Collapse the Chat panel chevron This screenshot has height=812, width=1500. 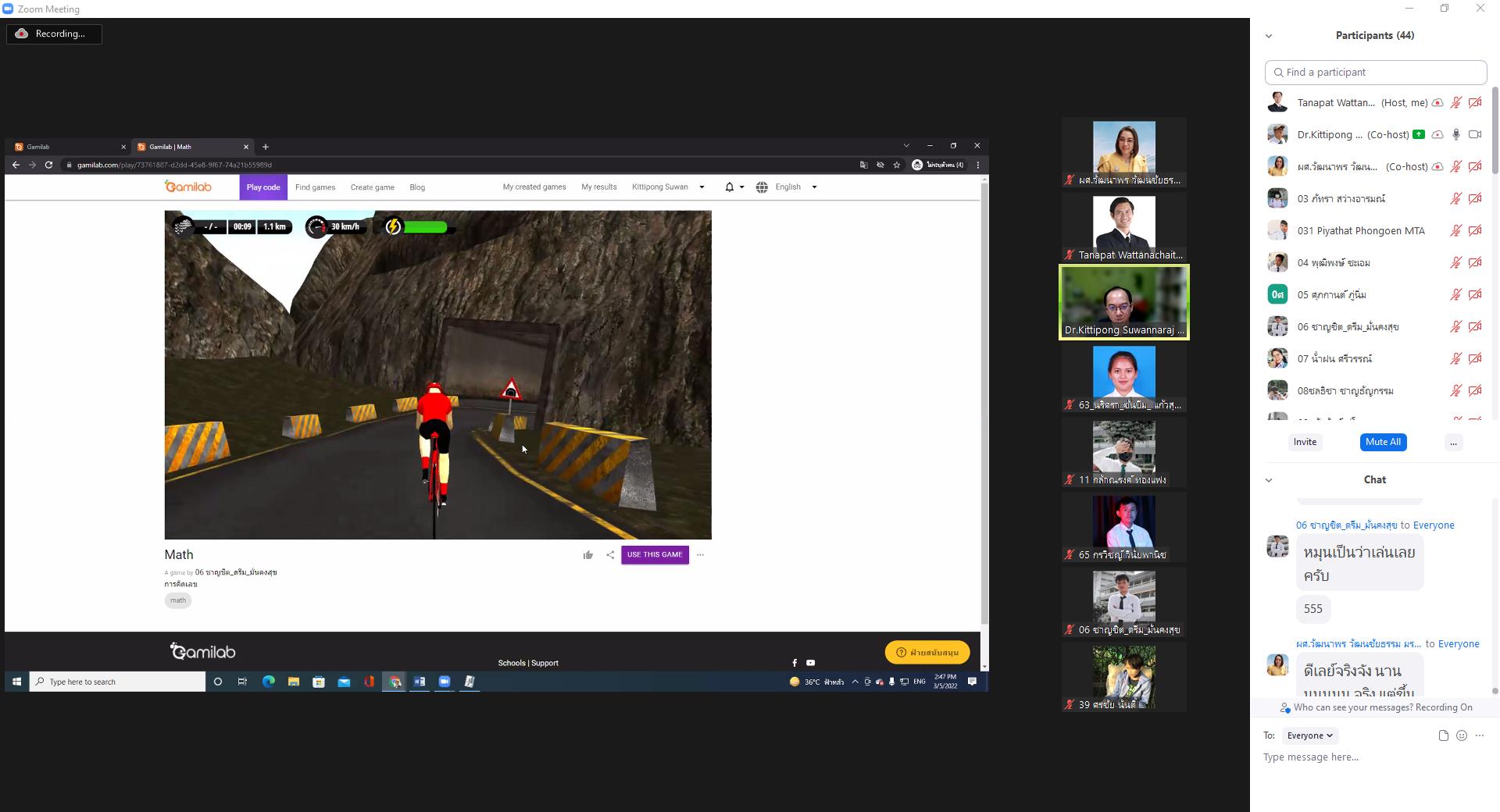[x=1269, y=480]
